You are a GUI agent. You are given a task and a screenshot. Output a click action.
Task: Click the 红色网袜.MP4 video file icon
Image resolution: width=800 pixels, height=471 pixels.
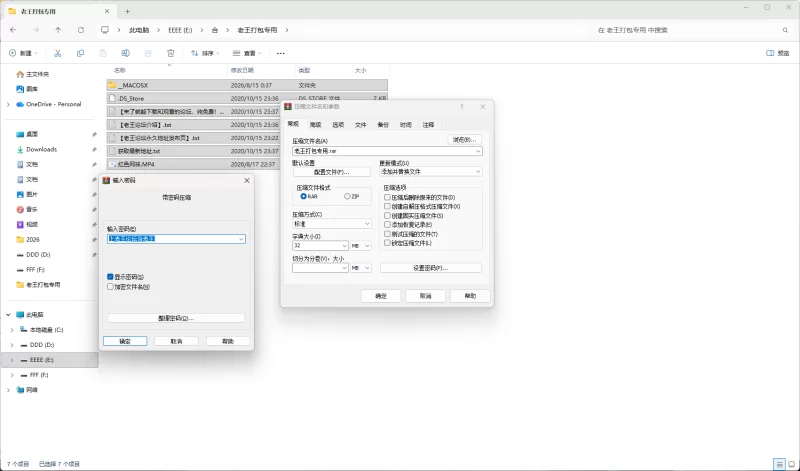pyautogui.click(x=112, y=164)
